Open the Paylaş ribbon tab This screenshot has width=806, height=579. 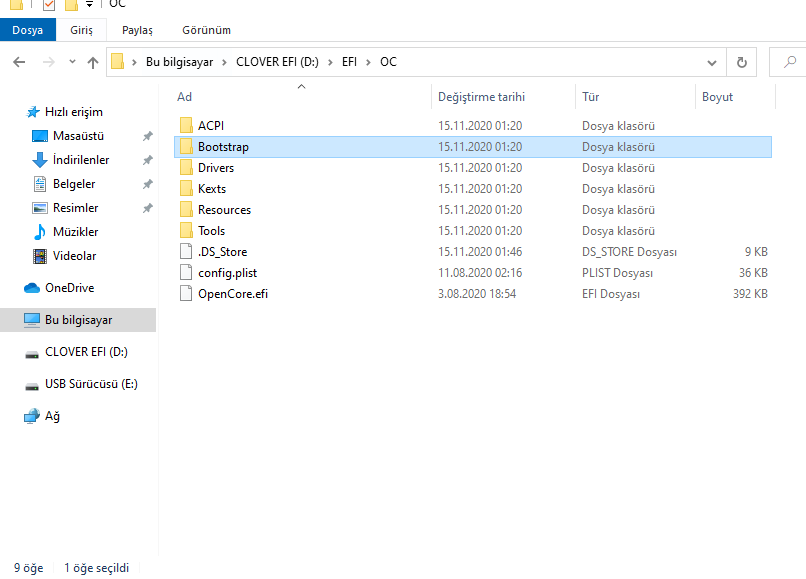(x=137, y=30)
